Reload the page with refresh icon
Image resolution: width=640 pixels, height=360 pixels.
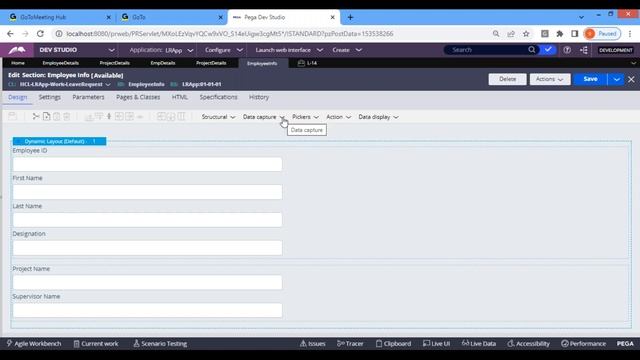[x=40, y=34]
